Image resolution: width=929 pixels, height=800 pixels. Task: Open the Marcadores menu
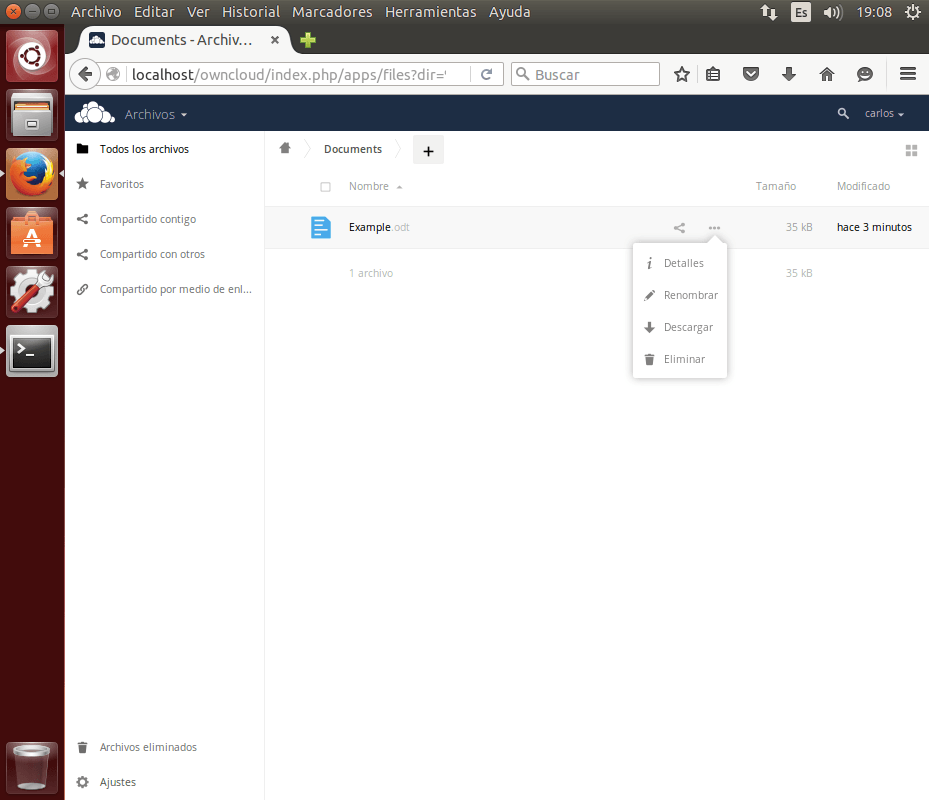tap(332, 12)
